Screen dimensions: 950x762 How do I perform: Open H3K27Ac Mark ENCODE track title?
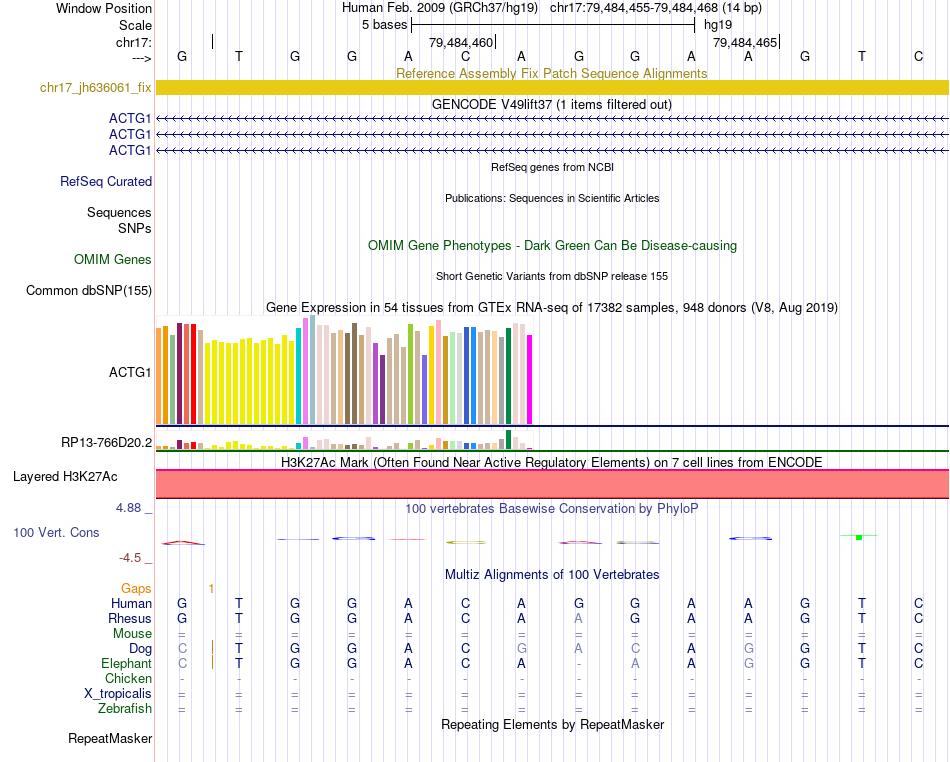click(552, 462)
